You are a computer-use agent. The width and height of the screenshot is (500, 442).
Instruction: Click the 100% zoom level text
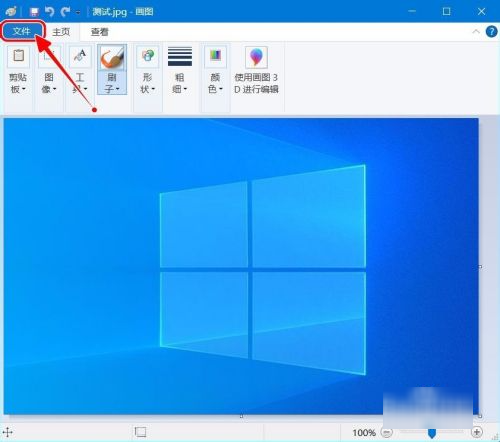click(364, 433)
